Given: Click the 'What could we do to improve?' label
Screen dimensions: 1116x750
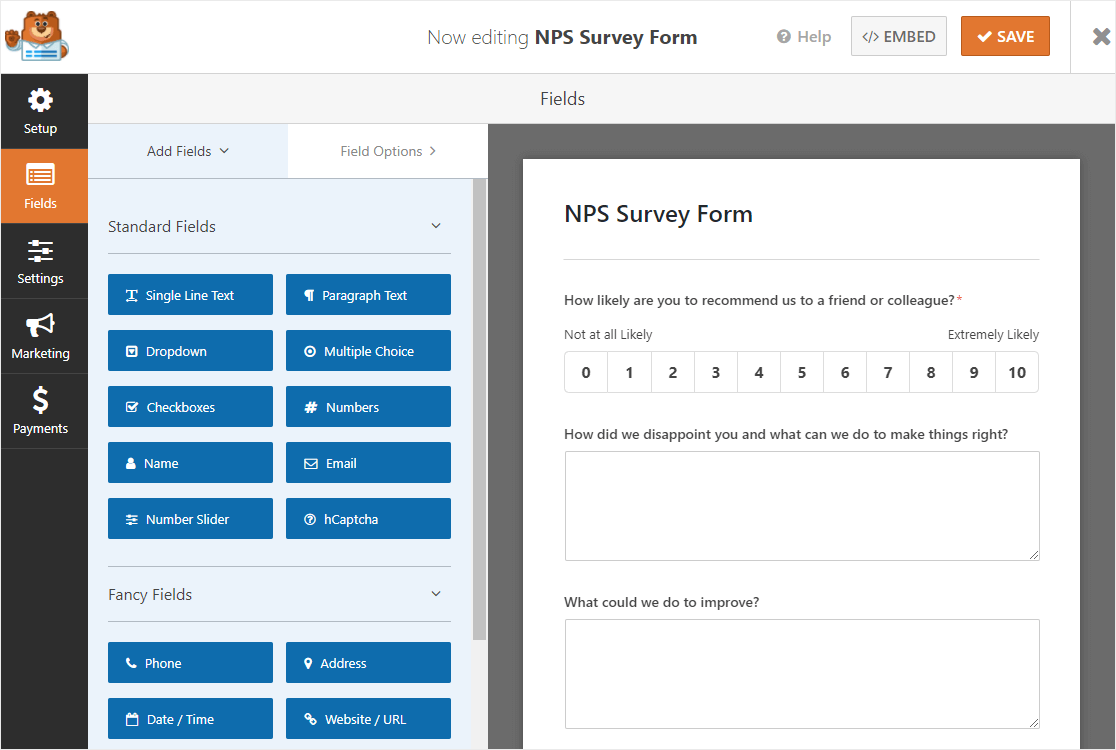Looking at the screenshot, I should coord(661,602).
